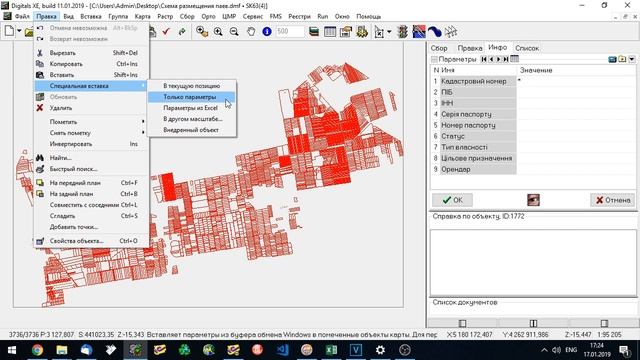Open the Файл menu
The image size is (640, 360).
(x=22, y=16)
